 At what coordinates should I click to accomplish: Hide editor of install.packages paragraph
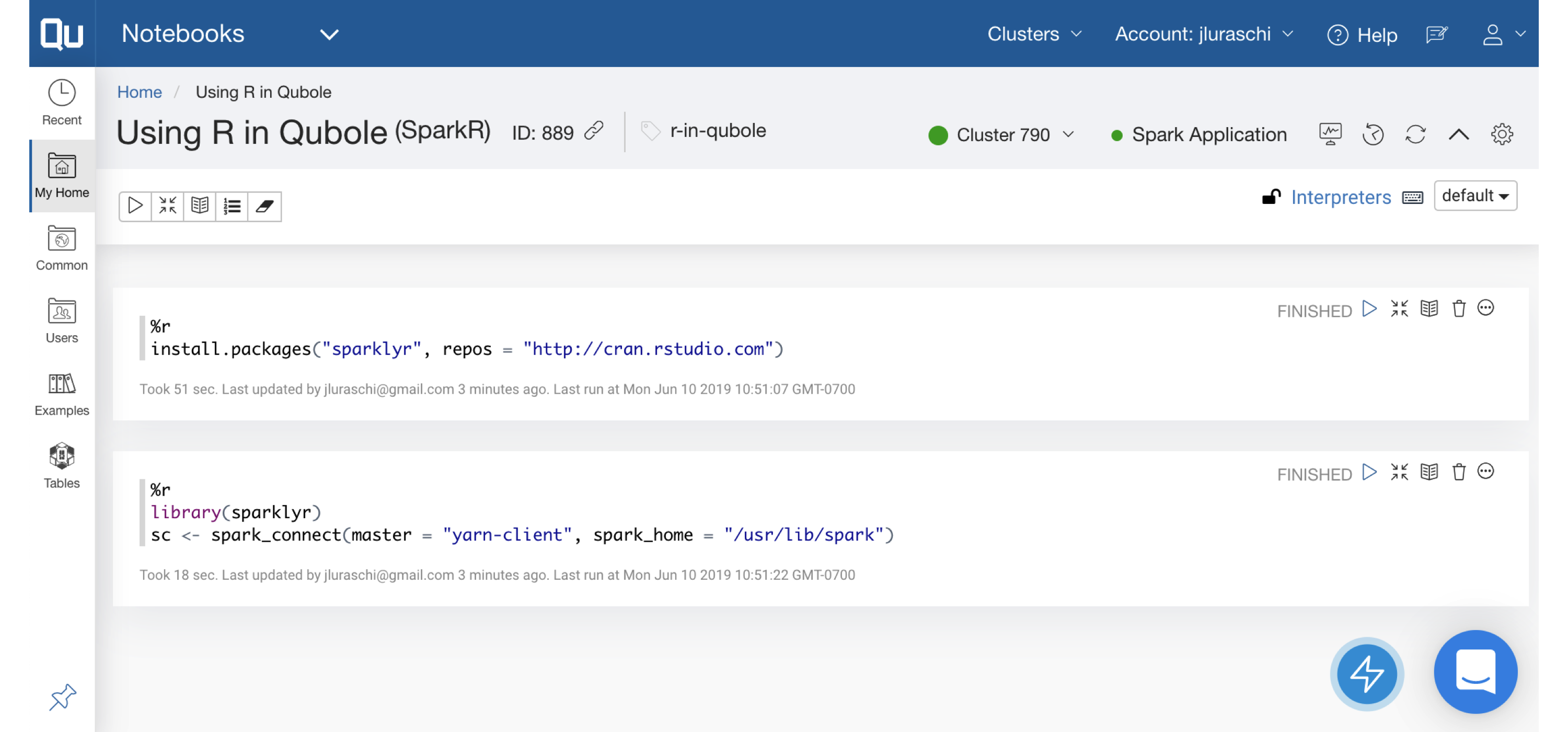coord(1399,310)
